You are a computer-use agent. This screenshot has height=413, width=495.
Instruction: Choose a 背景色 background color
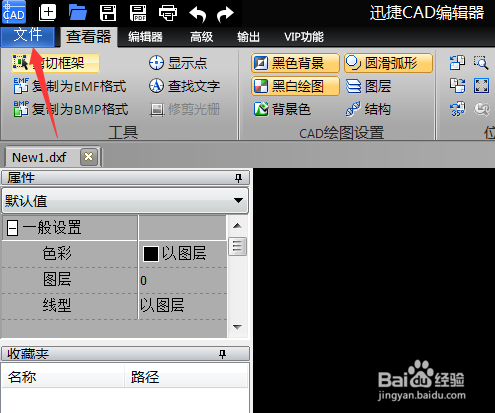(282, 109)
